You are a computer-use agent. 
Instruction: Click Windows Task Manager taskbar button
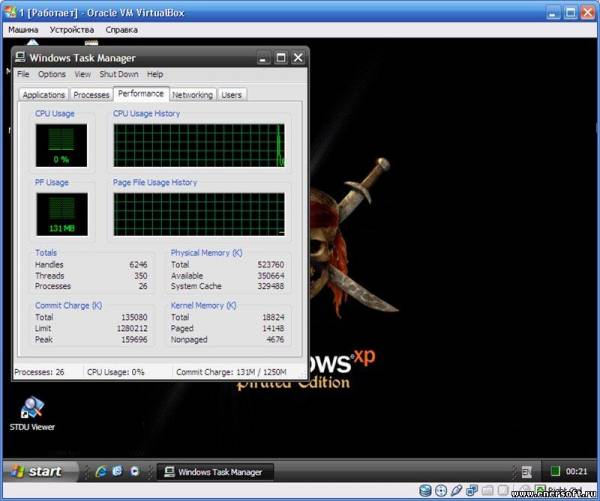point(215,472)
